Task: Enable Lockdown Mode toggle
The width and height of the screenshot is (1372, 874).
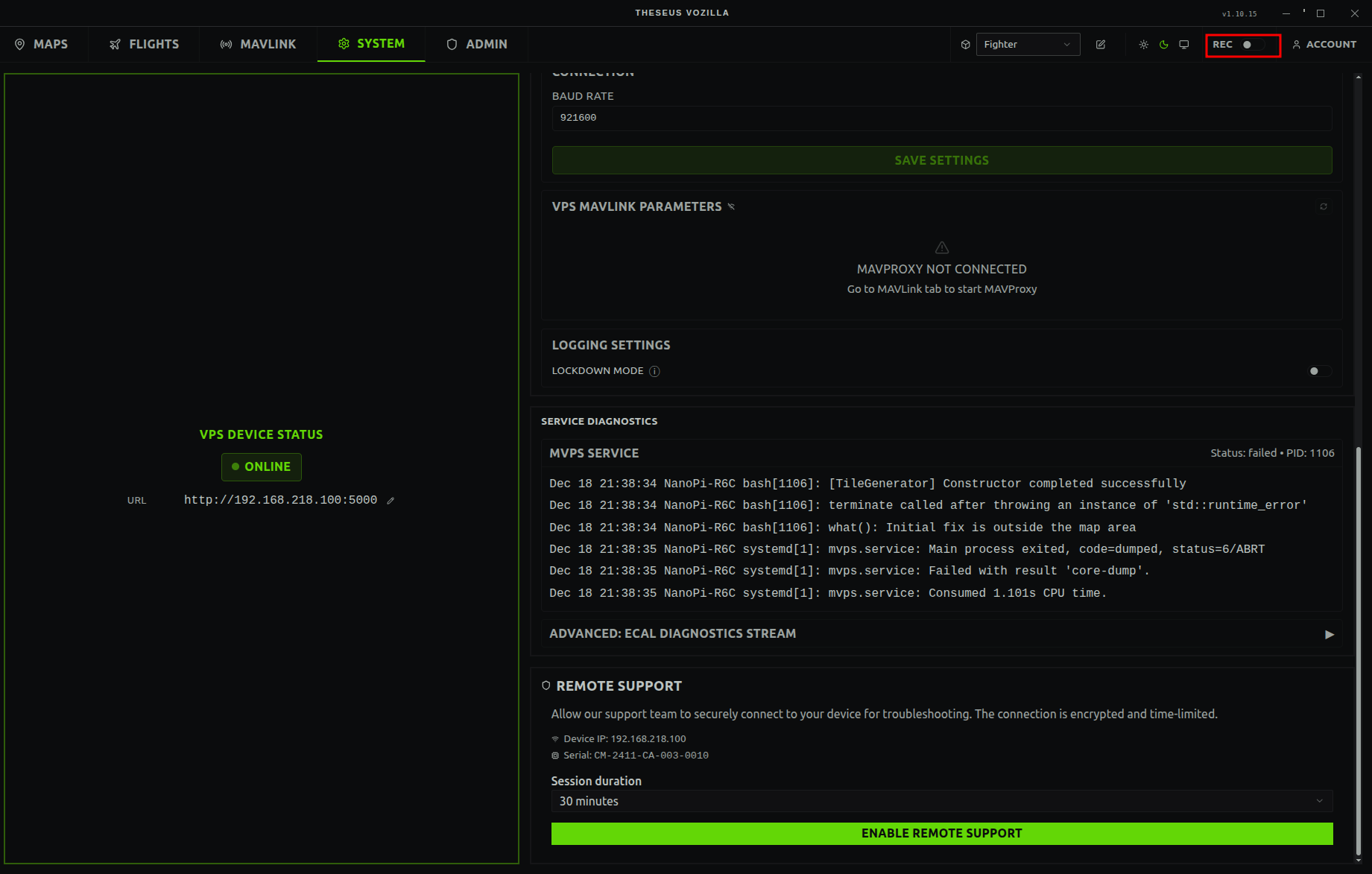Action: tap(1318, 371)
